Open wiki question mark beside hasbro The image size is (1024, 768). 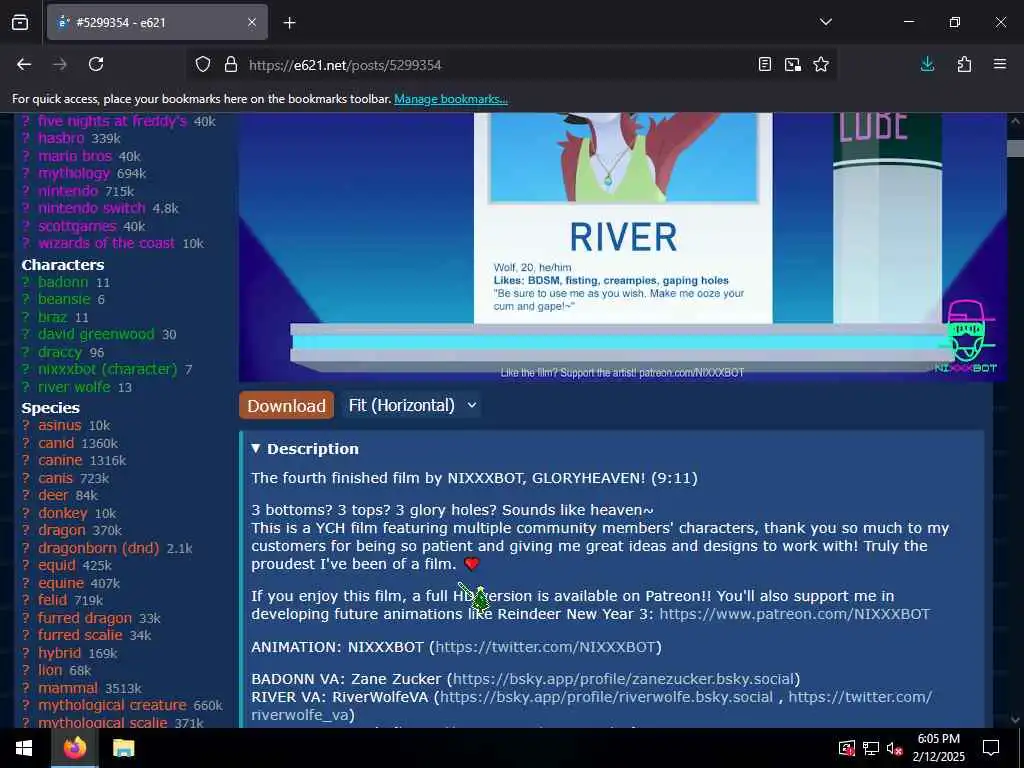[26, 138]
